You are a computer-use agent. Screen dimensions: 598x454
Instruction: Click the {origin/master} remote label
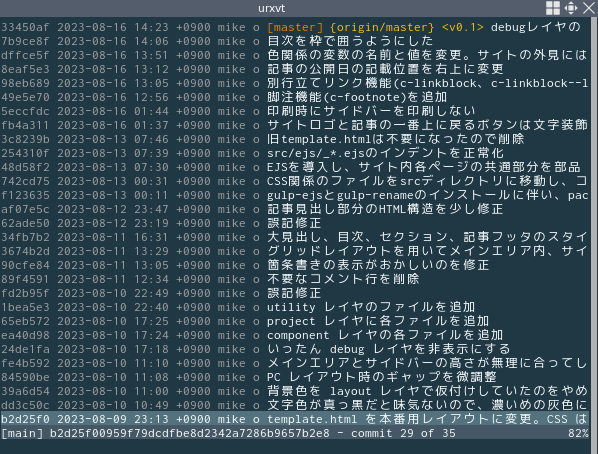[x=382, y=27]
